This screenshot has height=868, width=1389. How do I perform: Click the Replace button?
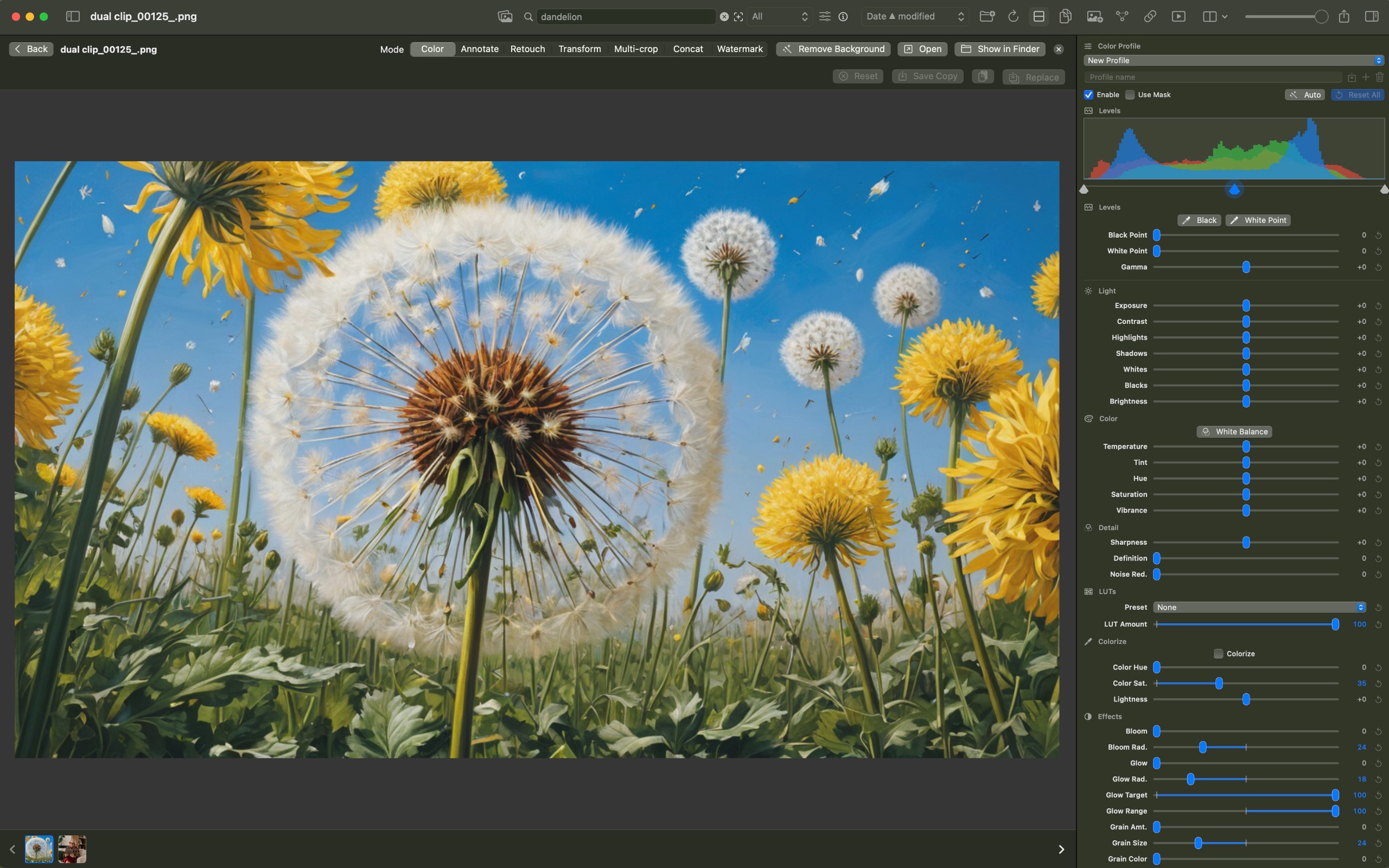click(x=1034, y=78)
